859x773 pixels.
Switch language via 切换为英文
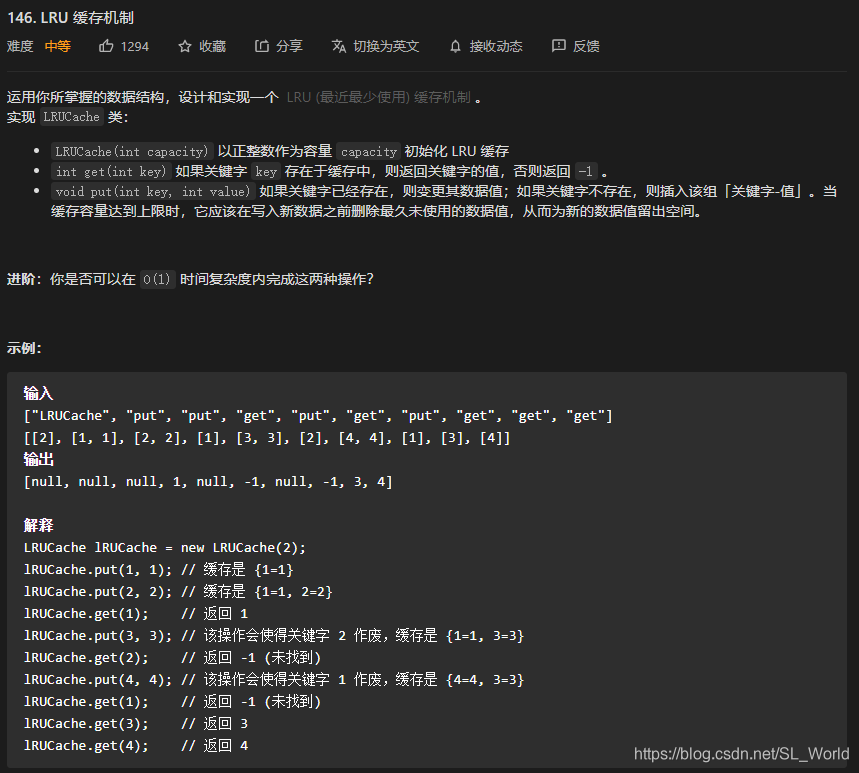point(387,45)
